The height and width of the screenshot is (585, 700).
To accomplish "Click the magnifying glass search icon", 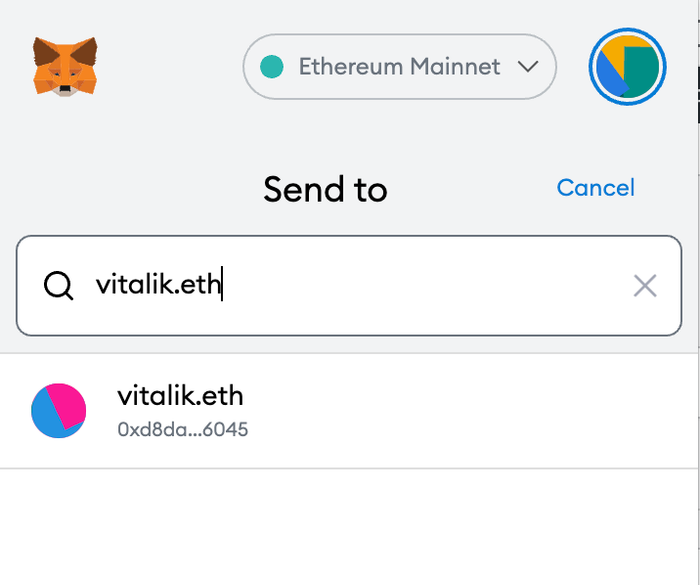I will coord(58,285).
